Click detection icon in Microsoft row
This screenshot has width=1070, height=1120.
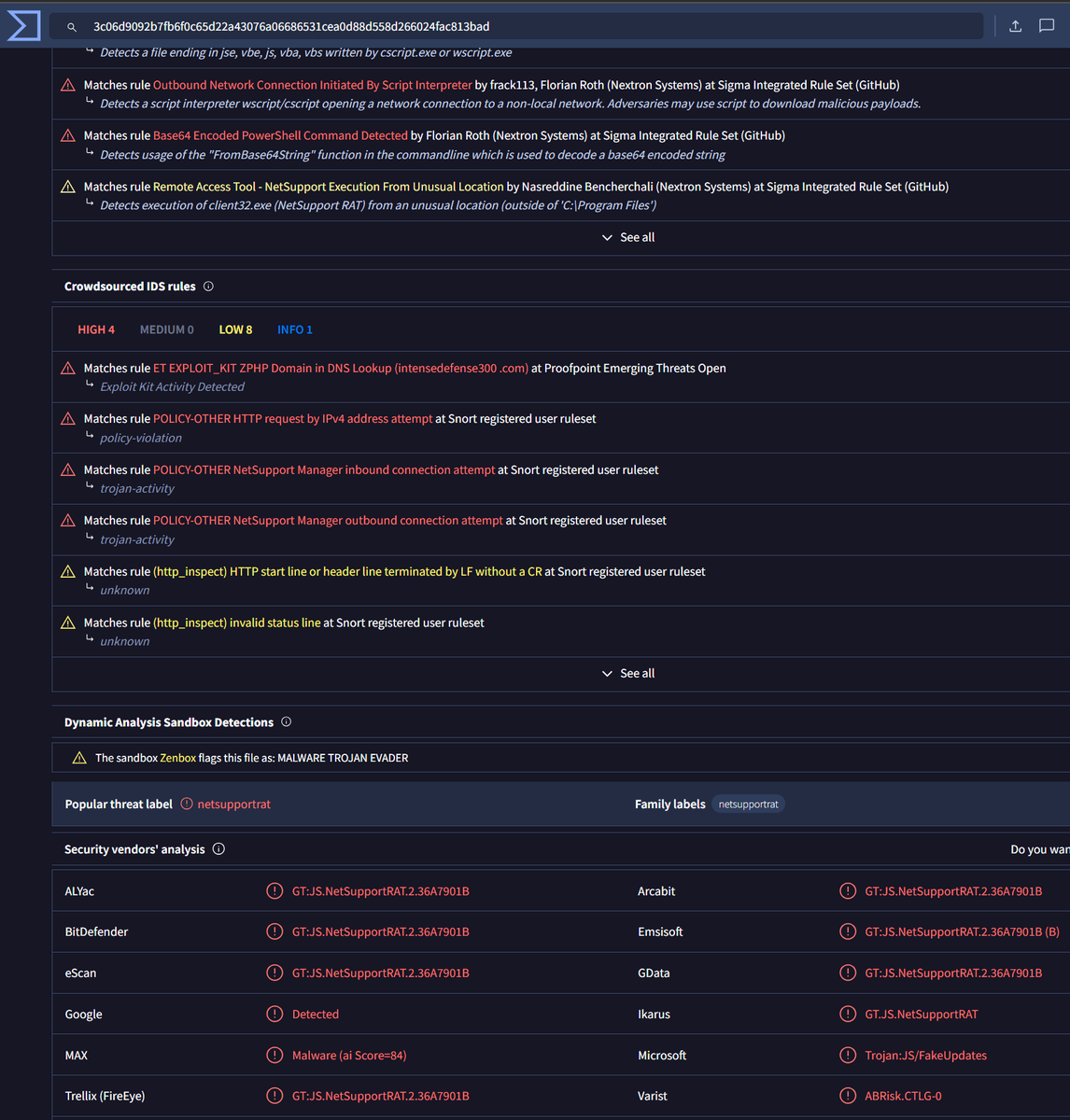click(848, 1055)
